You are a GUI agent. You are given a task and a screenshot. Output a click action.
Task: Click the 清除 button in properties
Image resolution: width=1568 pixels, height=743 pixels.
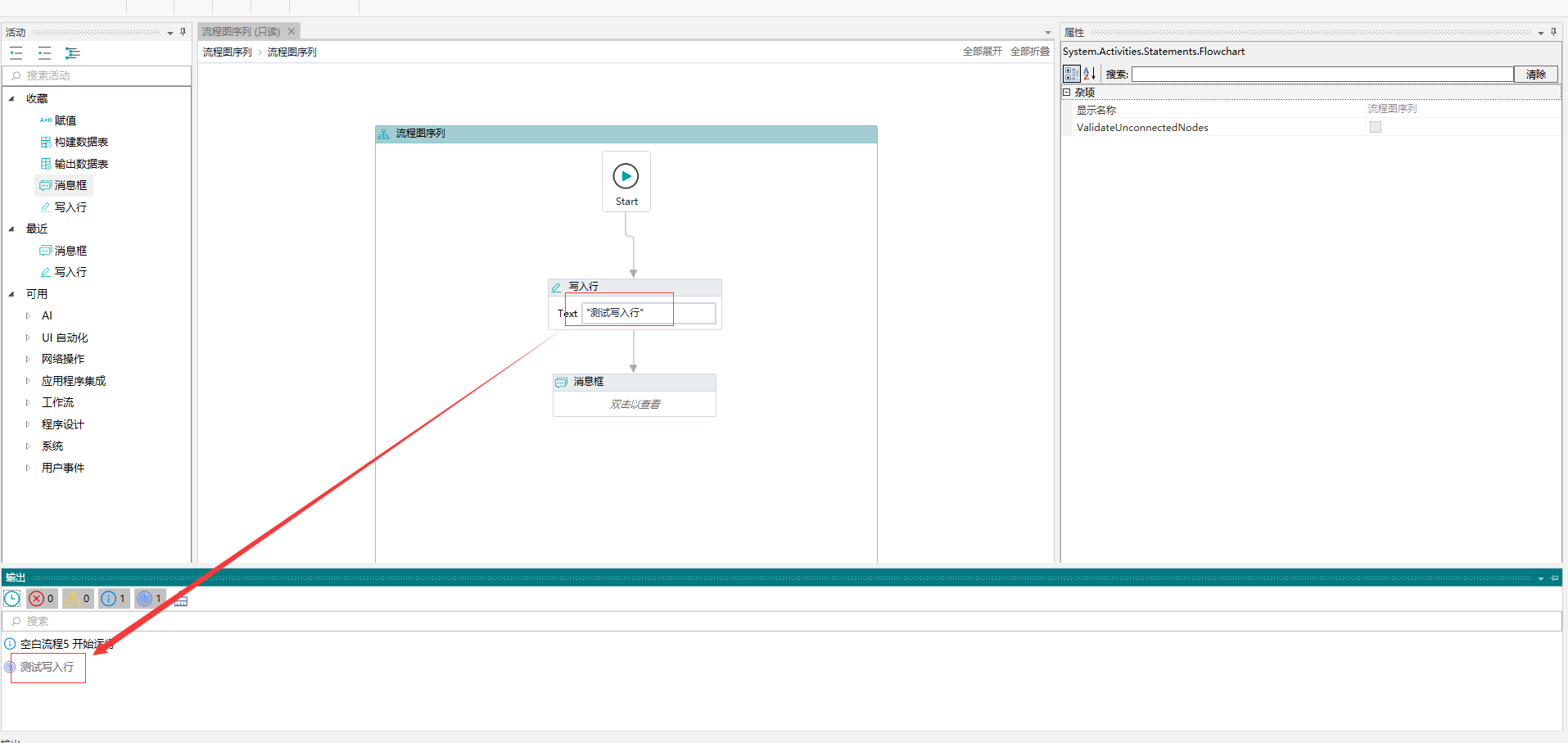pyautogui.click(x=1536, y=74)
